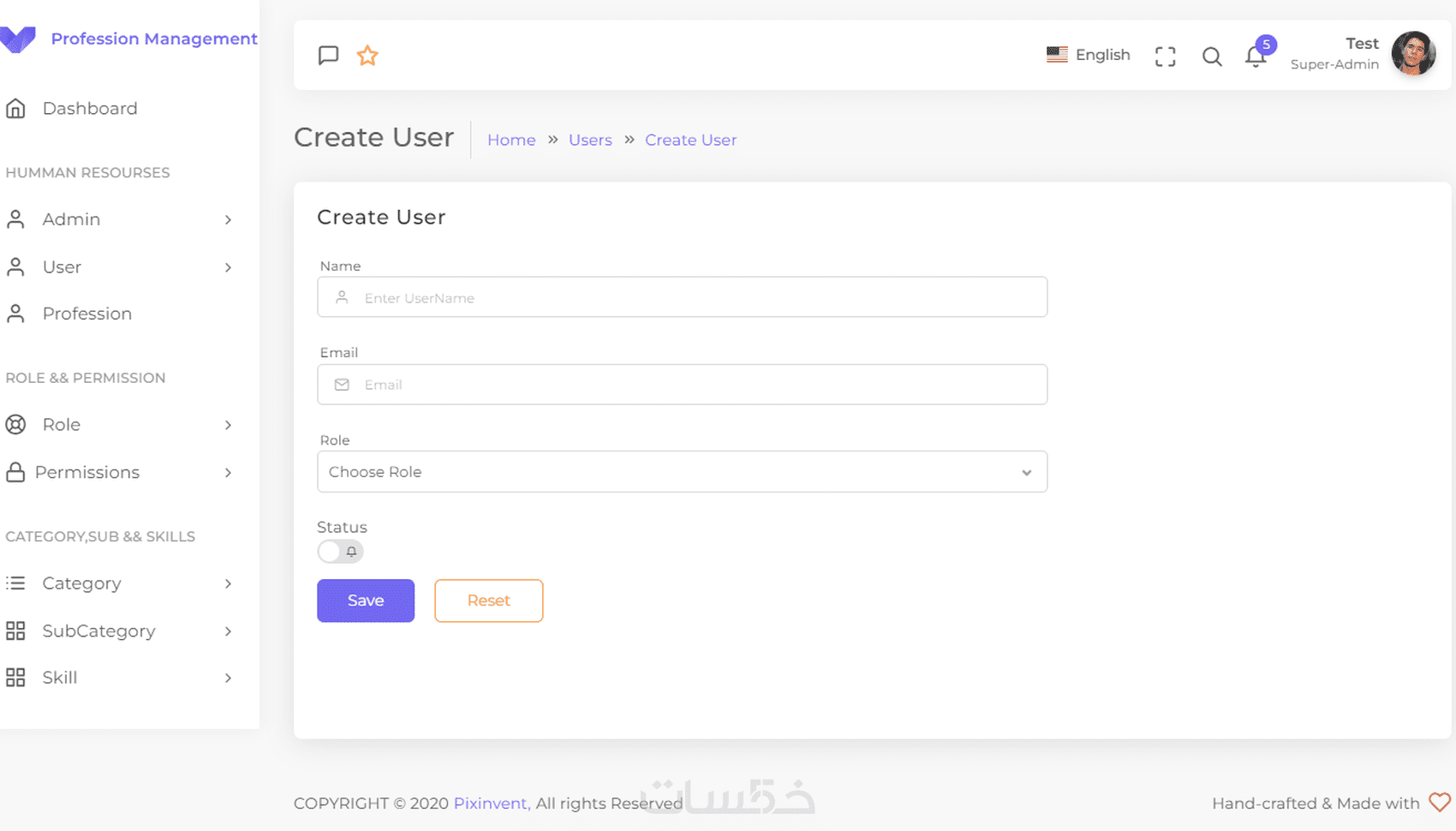Image resolution: width=1456 pixels, height=831 pixels.
Task: Click the orange star bookmark icon
Action: click(367, 56)
